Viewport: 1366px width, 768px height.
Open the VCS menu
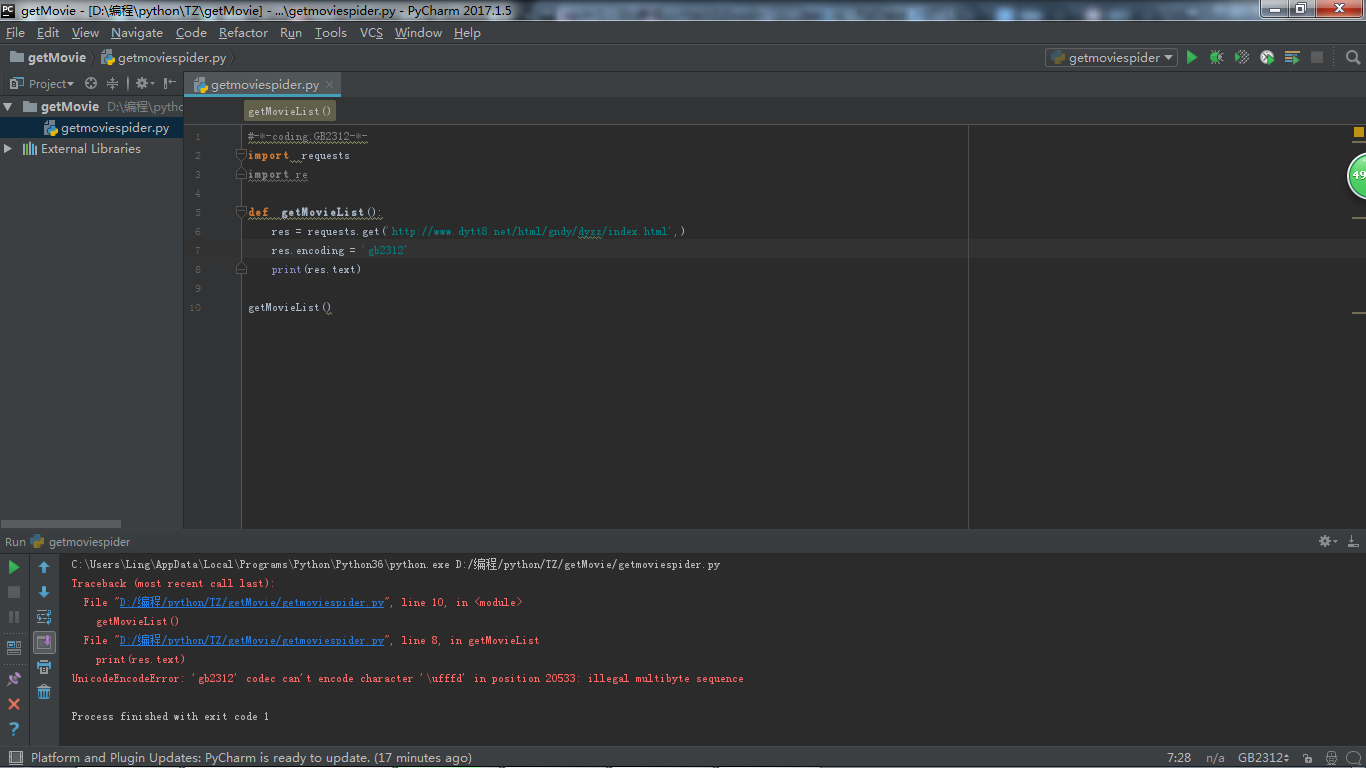pyautogui.click(x=371, y=33)
